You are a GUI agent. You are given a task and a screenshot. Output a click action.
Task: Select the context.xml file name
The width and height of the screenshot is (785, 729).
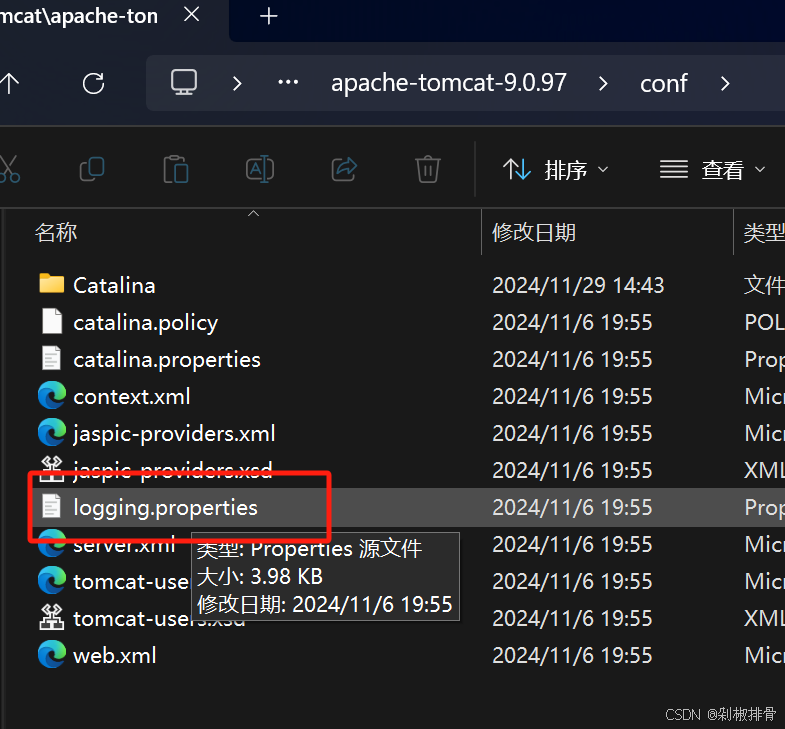click(x=132, y=397)
